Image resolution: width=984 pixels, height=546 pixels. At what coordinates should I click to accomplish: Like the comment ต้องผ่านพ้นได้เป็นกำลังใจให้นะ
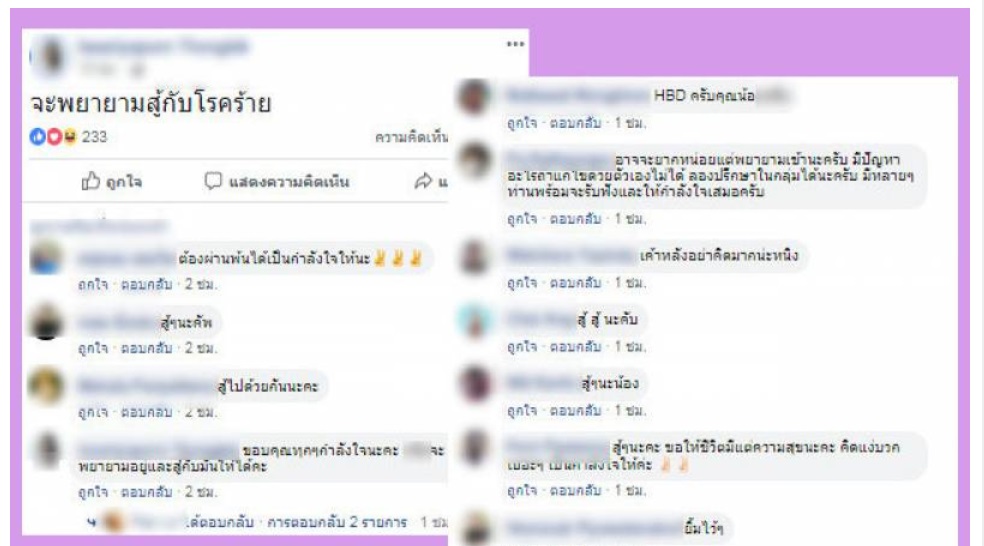coord(93,284)
